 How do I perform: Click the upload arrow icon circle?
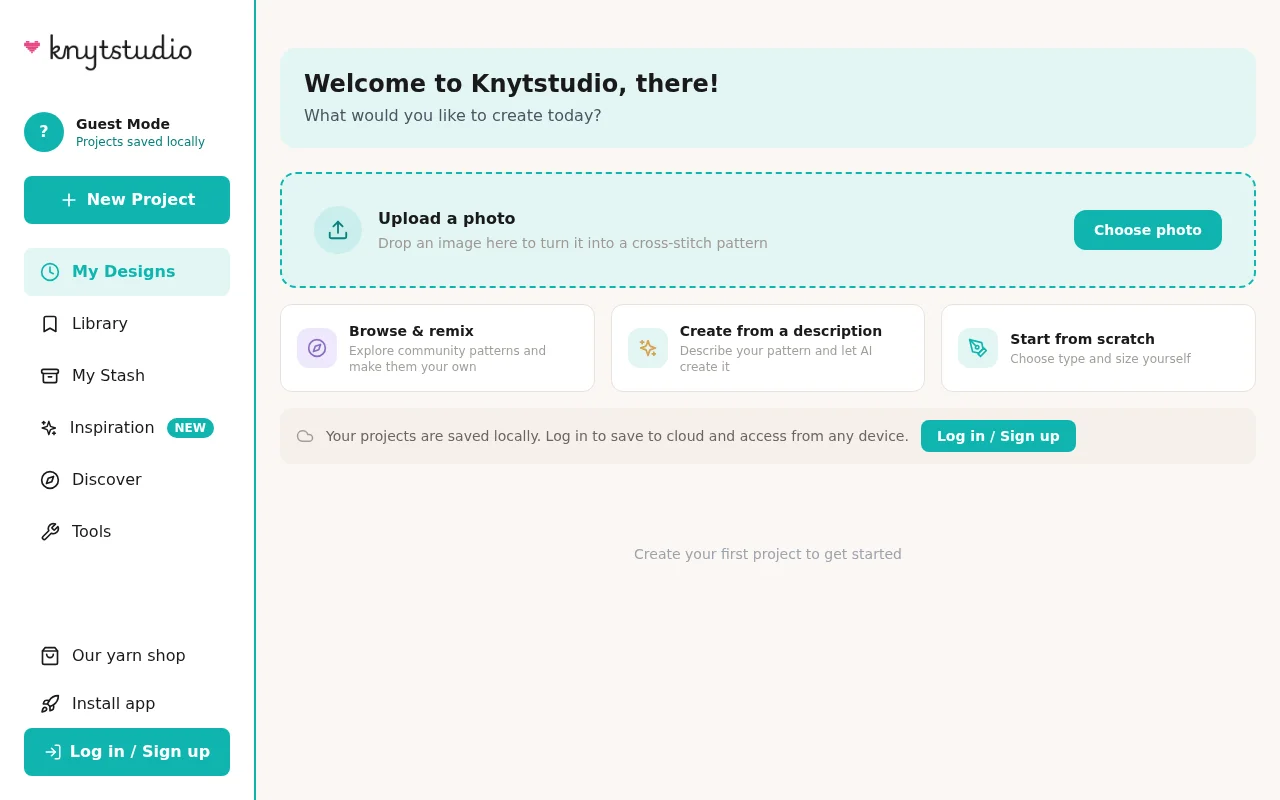(x=338, y=230)
